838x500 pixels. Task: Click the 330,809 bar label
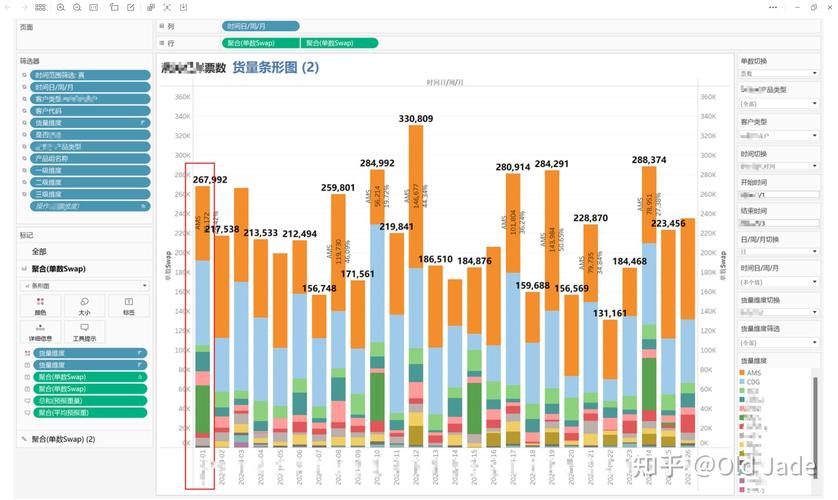coord(416,119)
